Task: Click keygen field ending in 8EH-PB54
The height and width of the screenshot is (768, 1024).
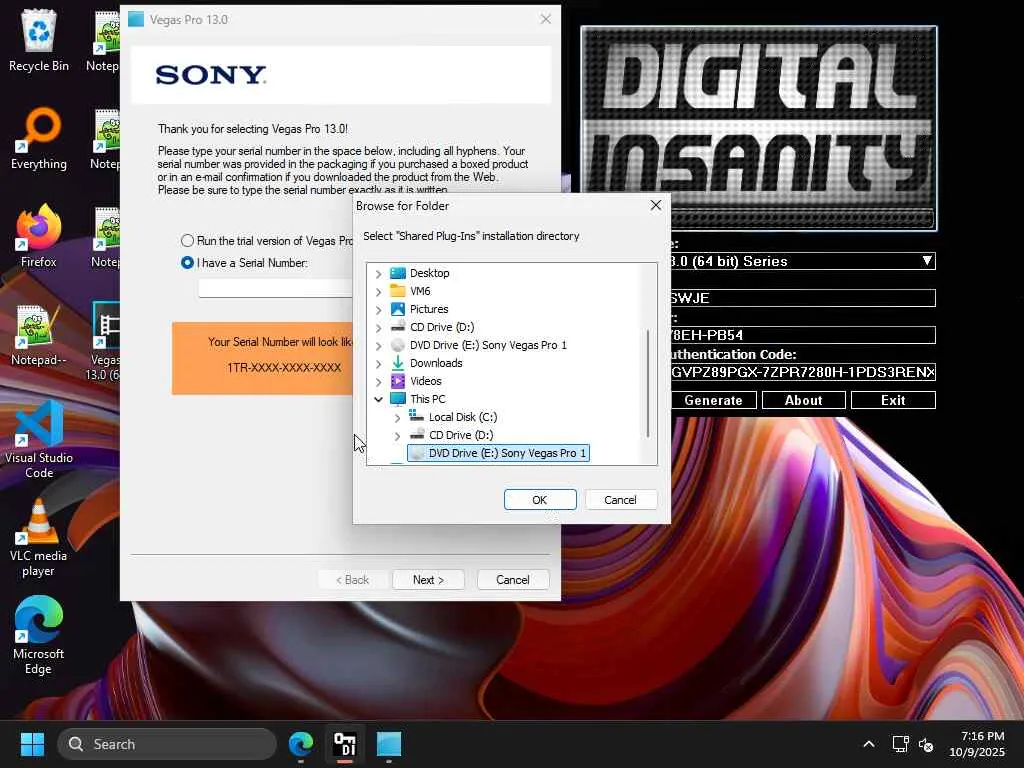Action: point(803,335)
